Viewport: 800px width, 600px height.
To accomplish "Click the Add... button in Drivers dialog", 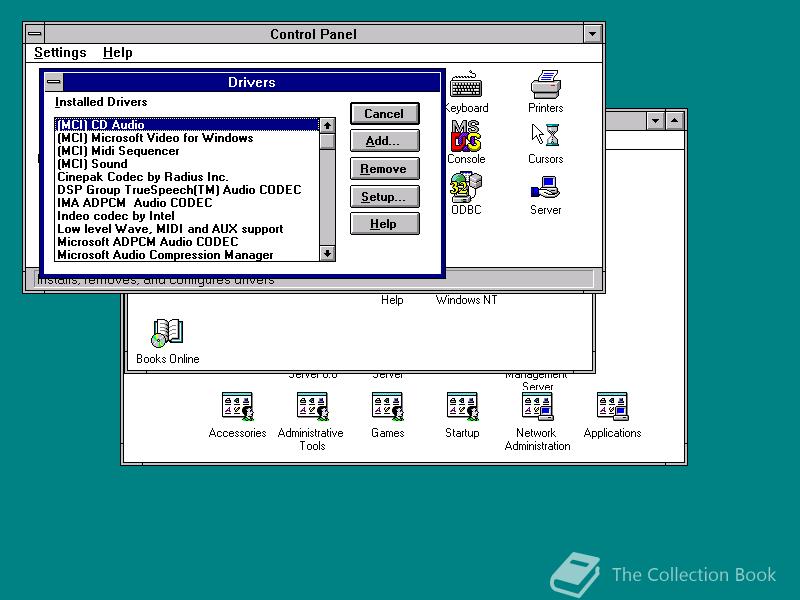I will [385, 141].
